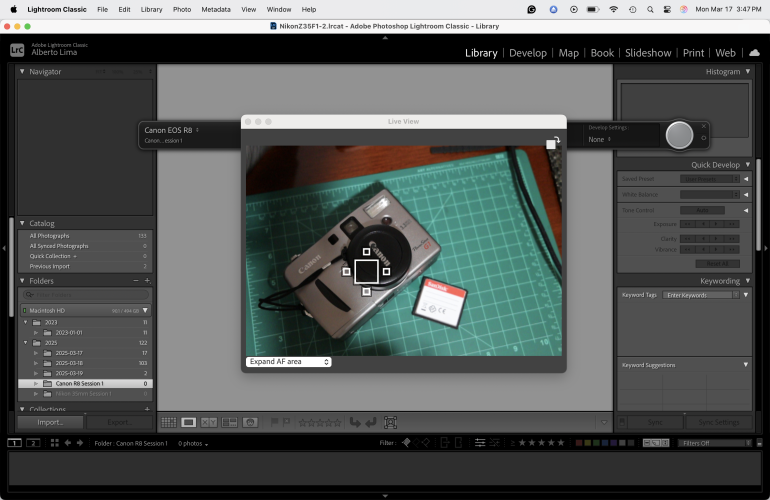Filter by yellow color label
This screenshot has height=500, width=770.
point(588,443)
